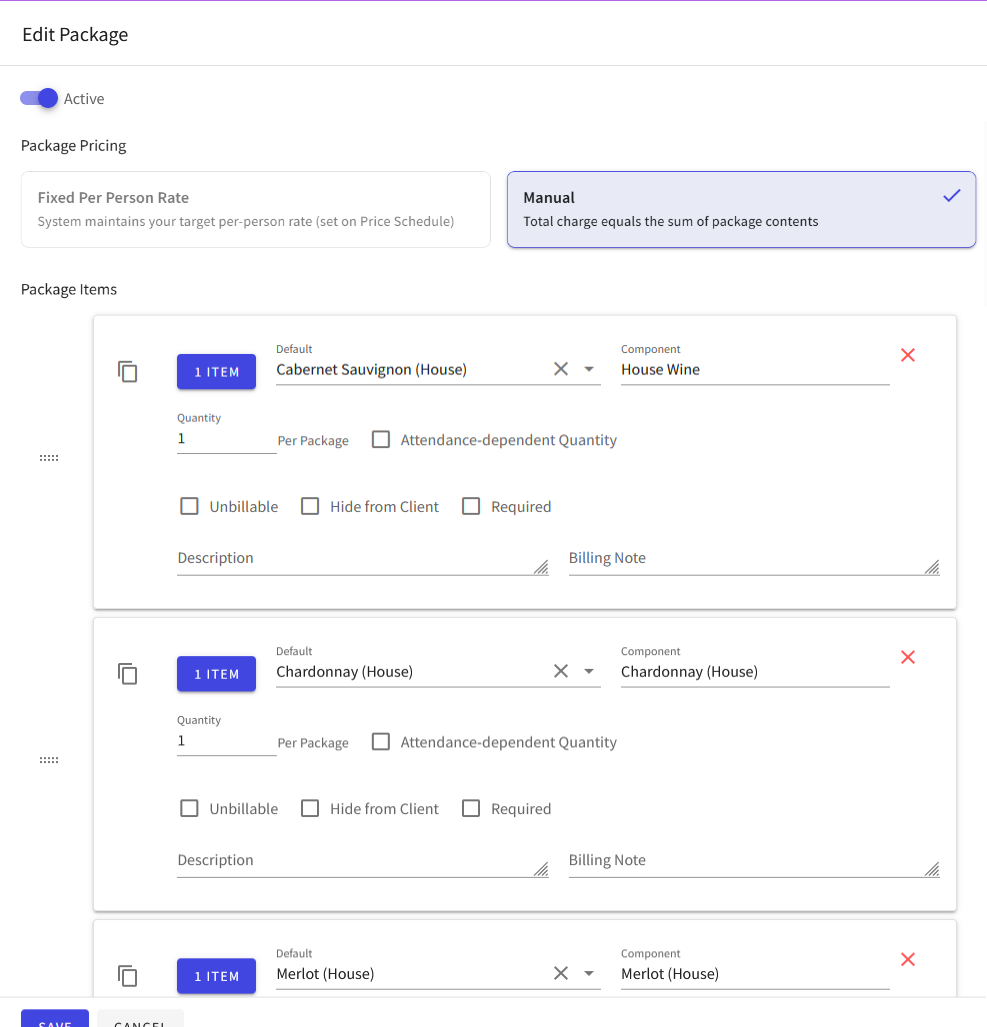Toggle the Active switch off
This screenshot has width=987, height=1027.
coord(39,98)
